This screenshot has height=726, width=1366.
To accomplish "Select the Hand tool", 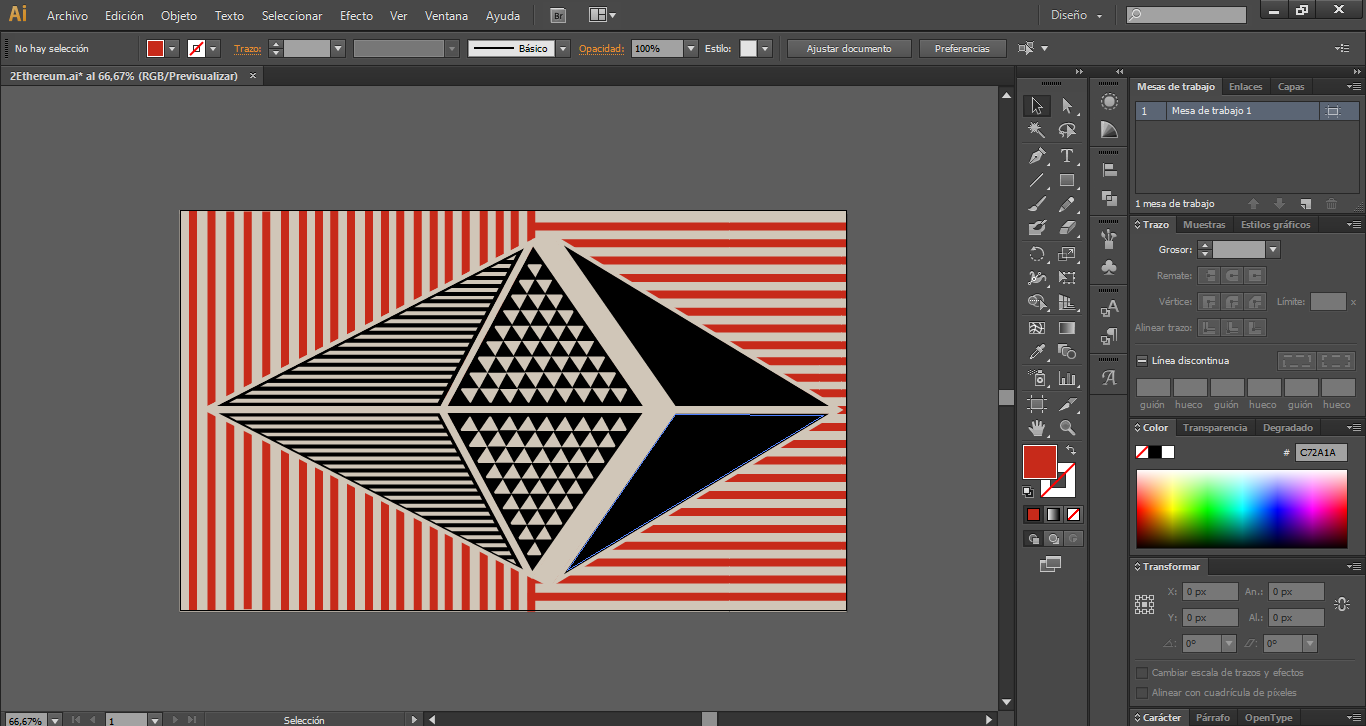I will (1037, 428).
